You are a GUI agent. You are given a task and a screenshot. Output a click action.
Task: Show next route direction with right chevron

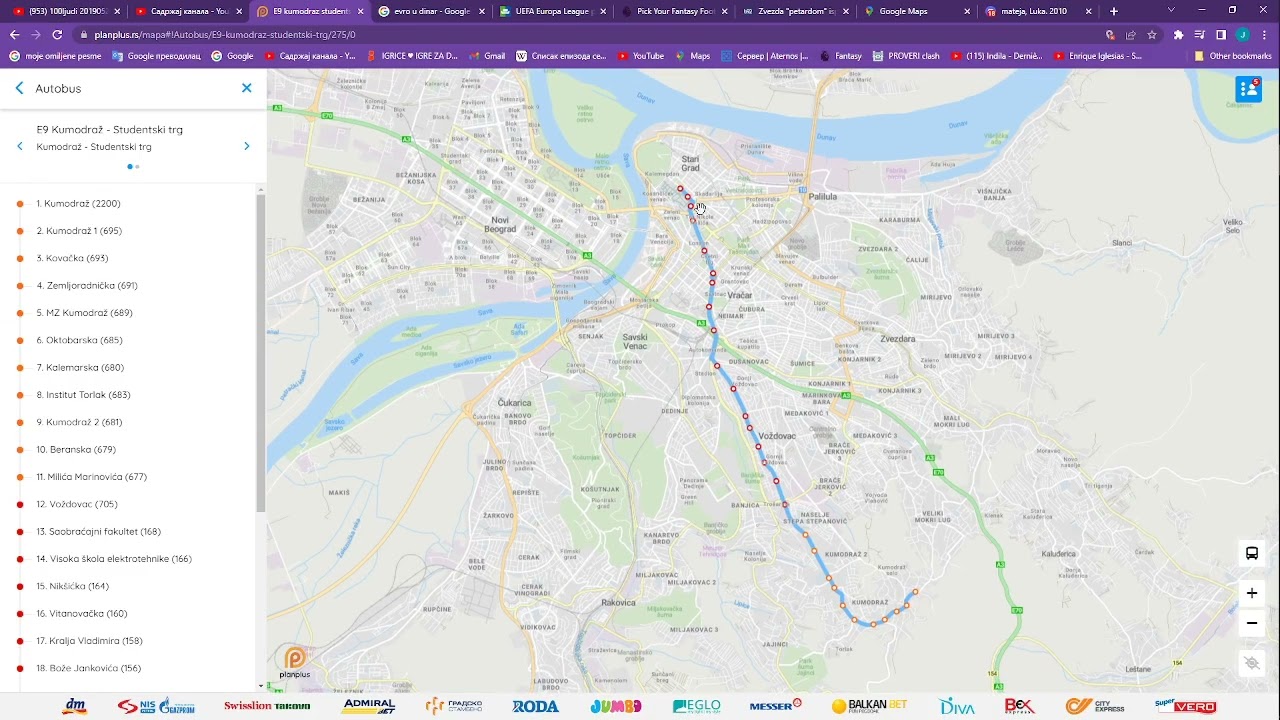pyautogui.click(x=247, y=146)
